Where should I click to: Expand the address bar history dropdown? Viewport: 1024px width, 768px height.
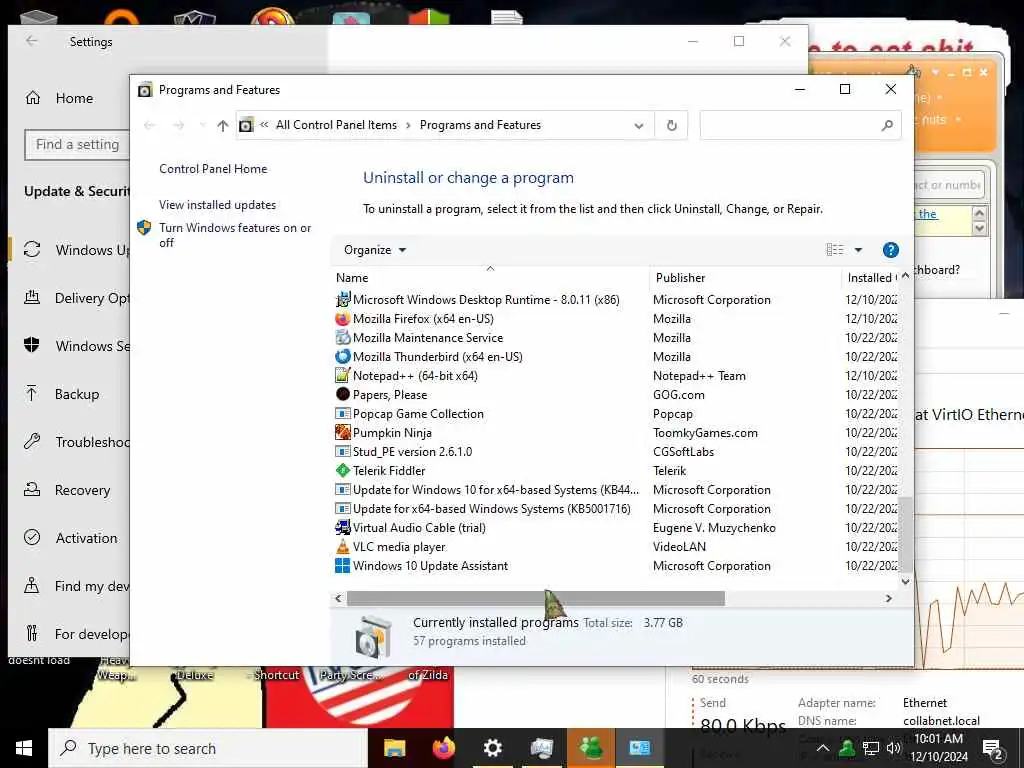click(639, 125)
